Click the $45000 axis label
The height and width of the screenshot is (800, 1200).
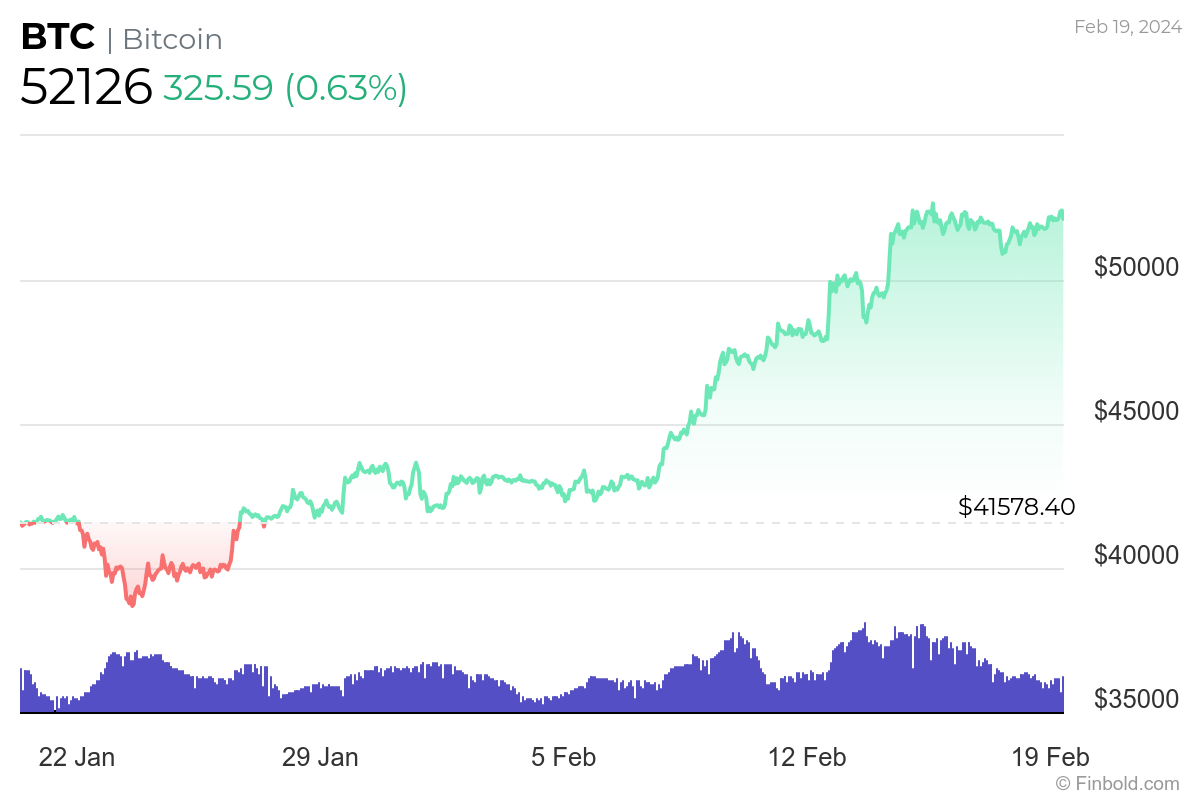1137,411
